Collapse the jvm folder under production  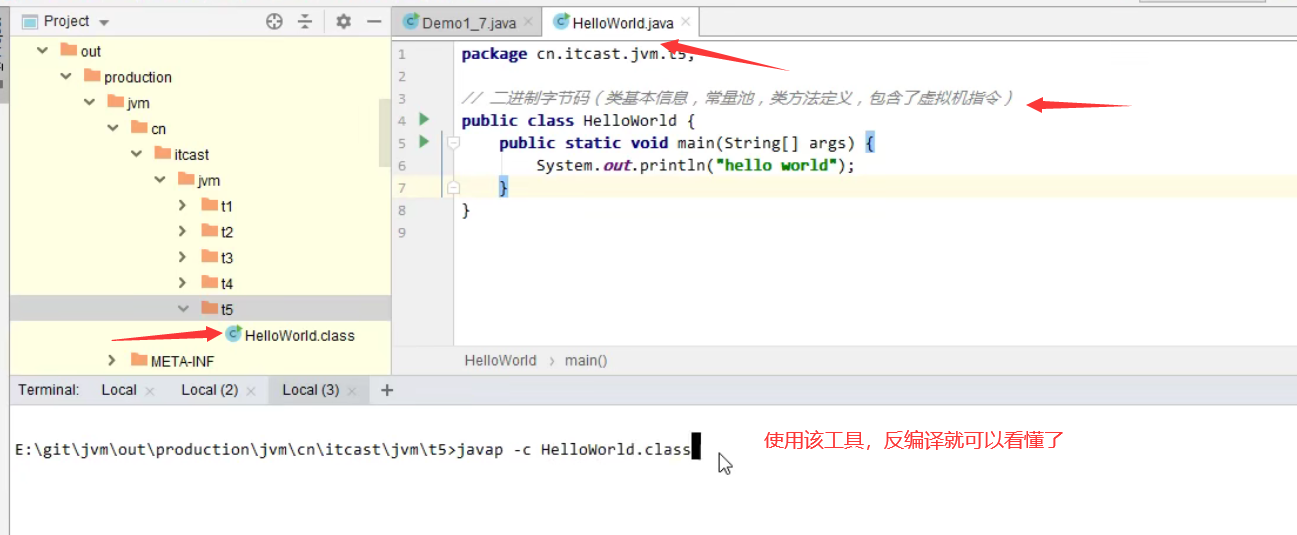(89, 103)
